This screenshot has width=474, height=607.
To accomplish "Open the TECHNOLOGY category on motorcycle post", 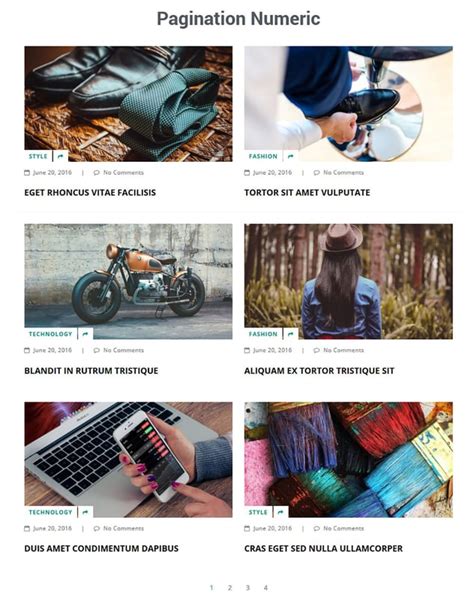I will pyautogui.click(x=51, y=334).
